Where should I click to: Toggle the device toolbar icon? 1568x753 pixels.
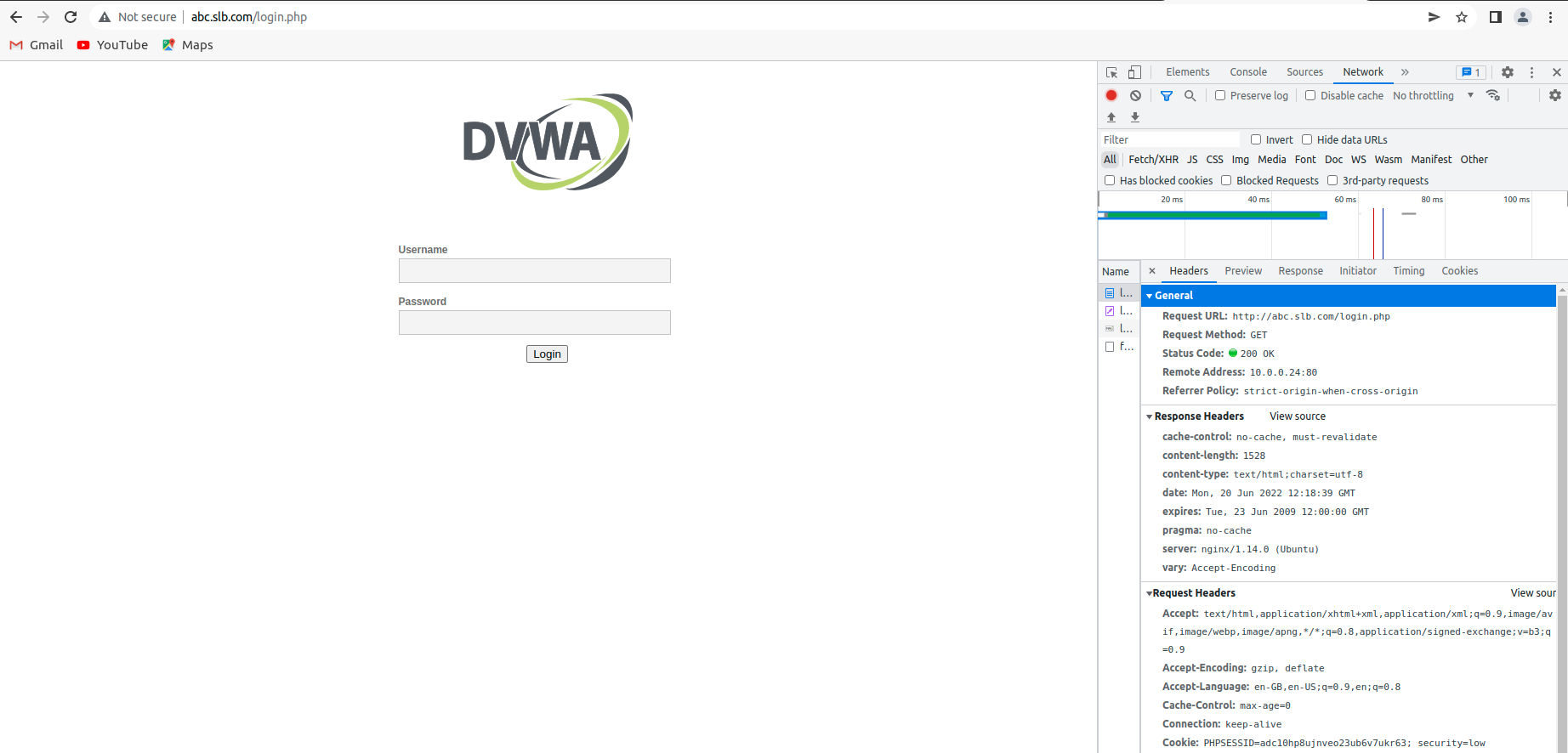(1134, 72)
